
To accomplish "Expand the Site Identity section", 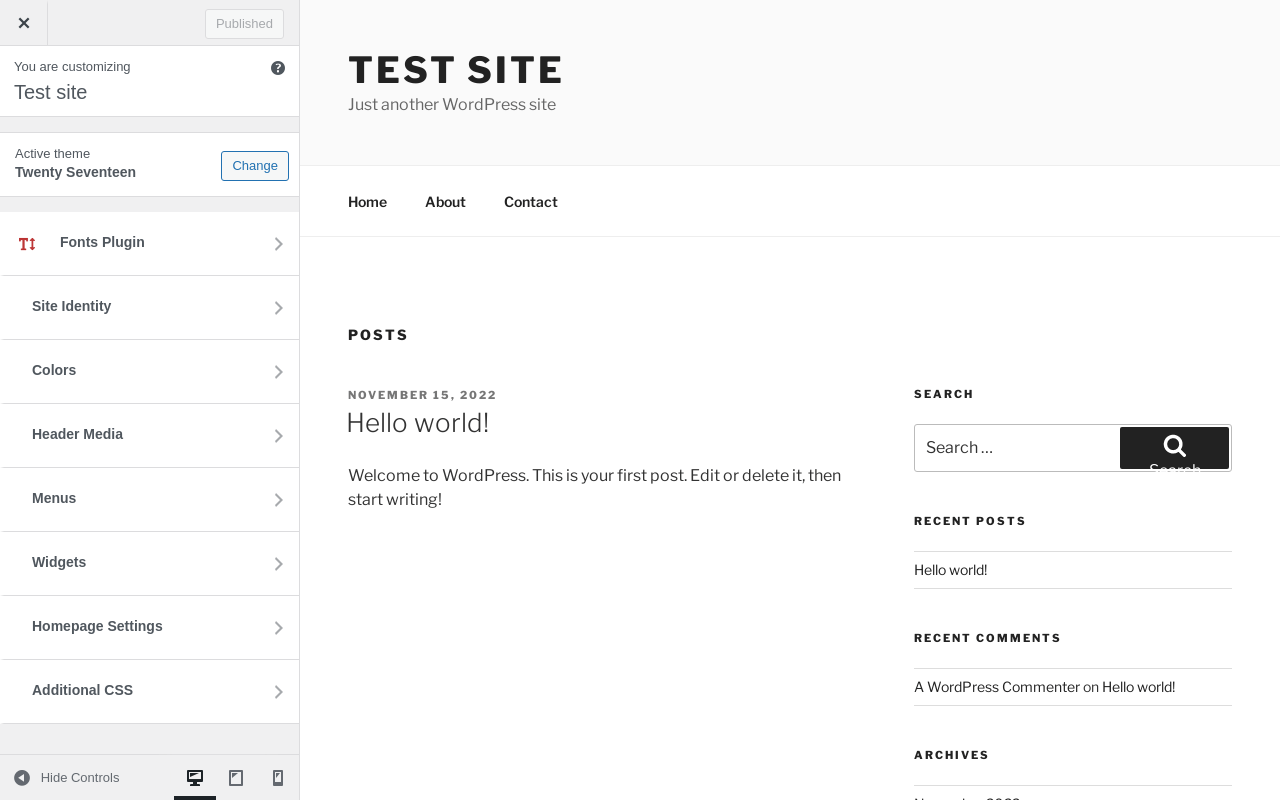I will tap(150, 307).
